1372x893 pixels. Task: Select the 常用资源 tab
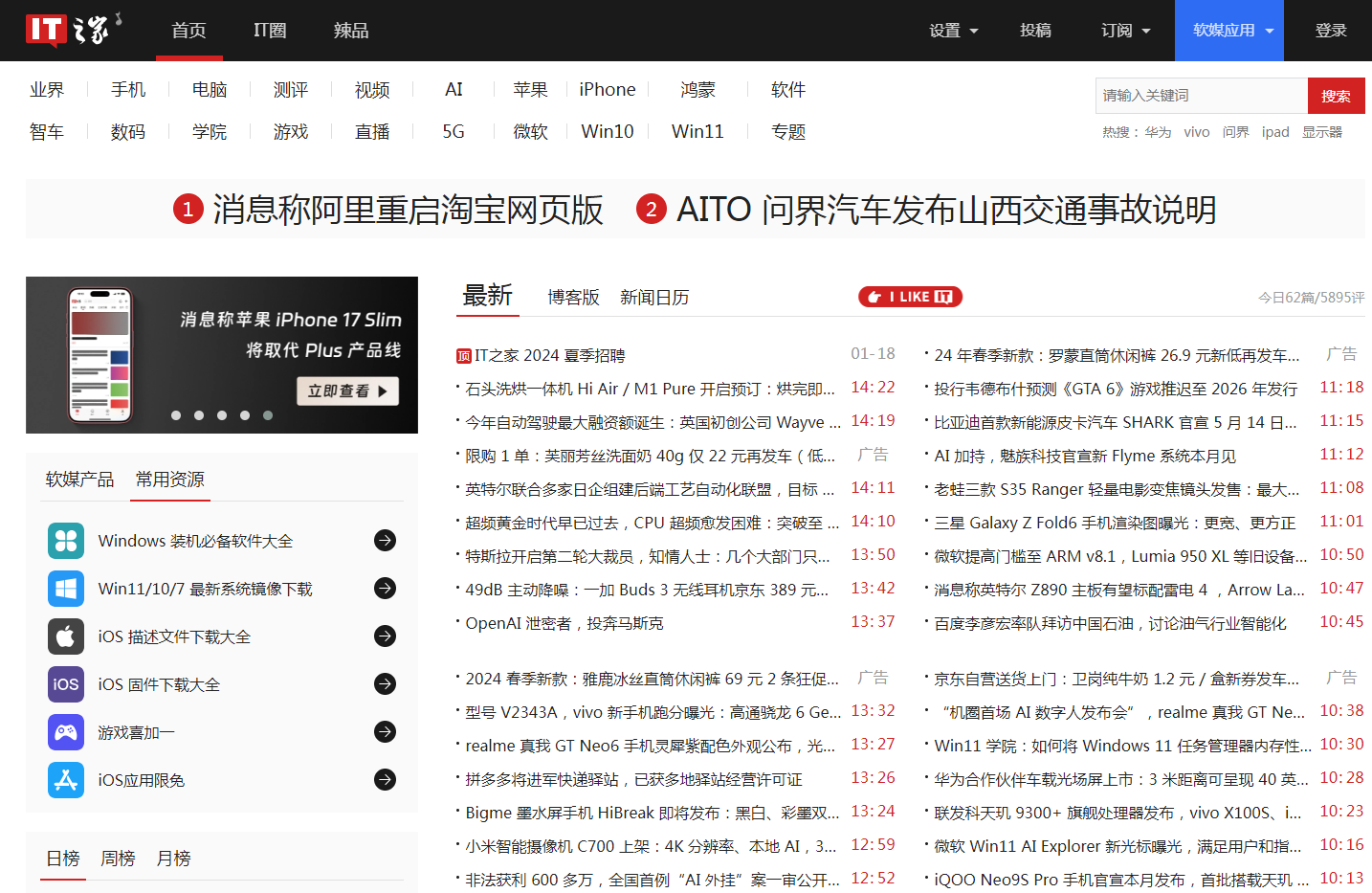pyautogui.click(x=169, y=480)
